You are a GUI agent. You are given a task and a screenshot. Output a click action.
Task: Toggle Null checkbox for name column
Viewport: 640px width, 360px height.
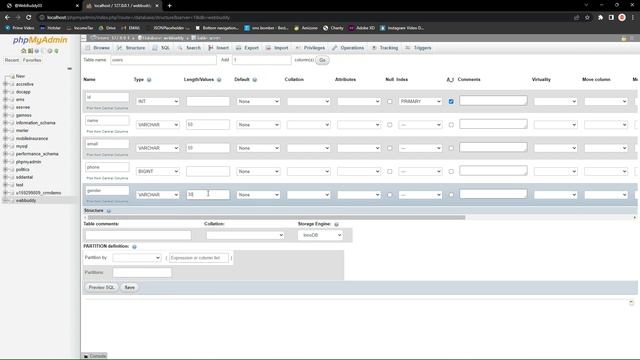click(389, 124)
